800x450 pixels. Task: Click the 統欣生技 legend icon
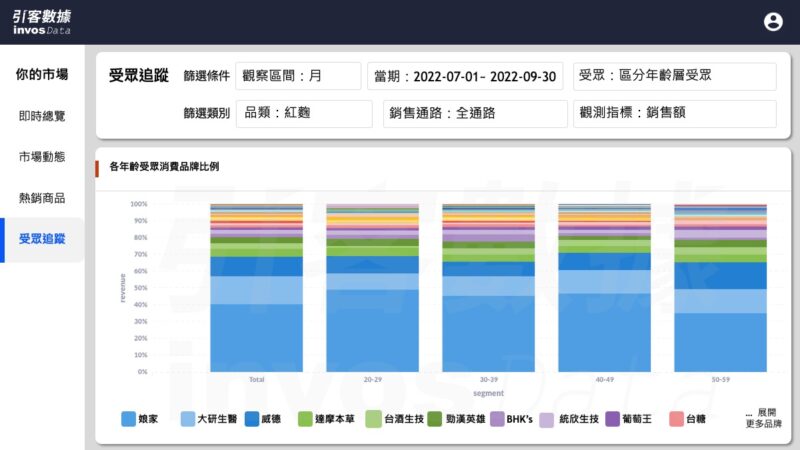tap(547, 419)
